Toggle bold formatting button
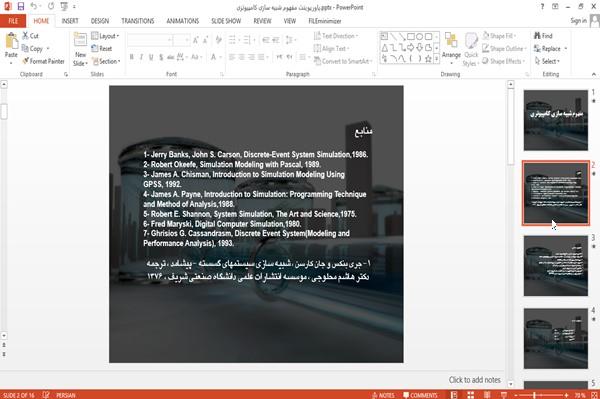 point(131,57)
